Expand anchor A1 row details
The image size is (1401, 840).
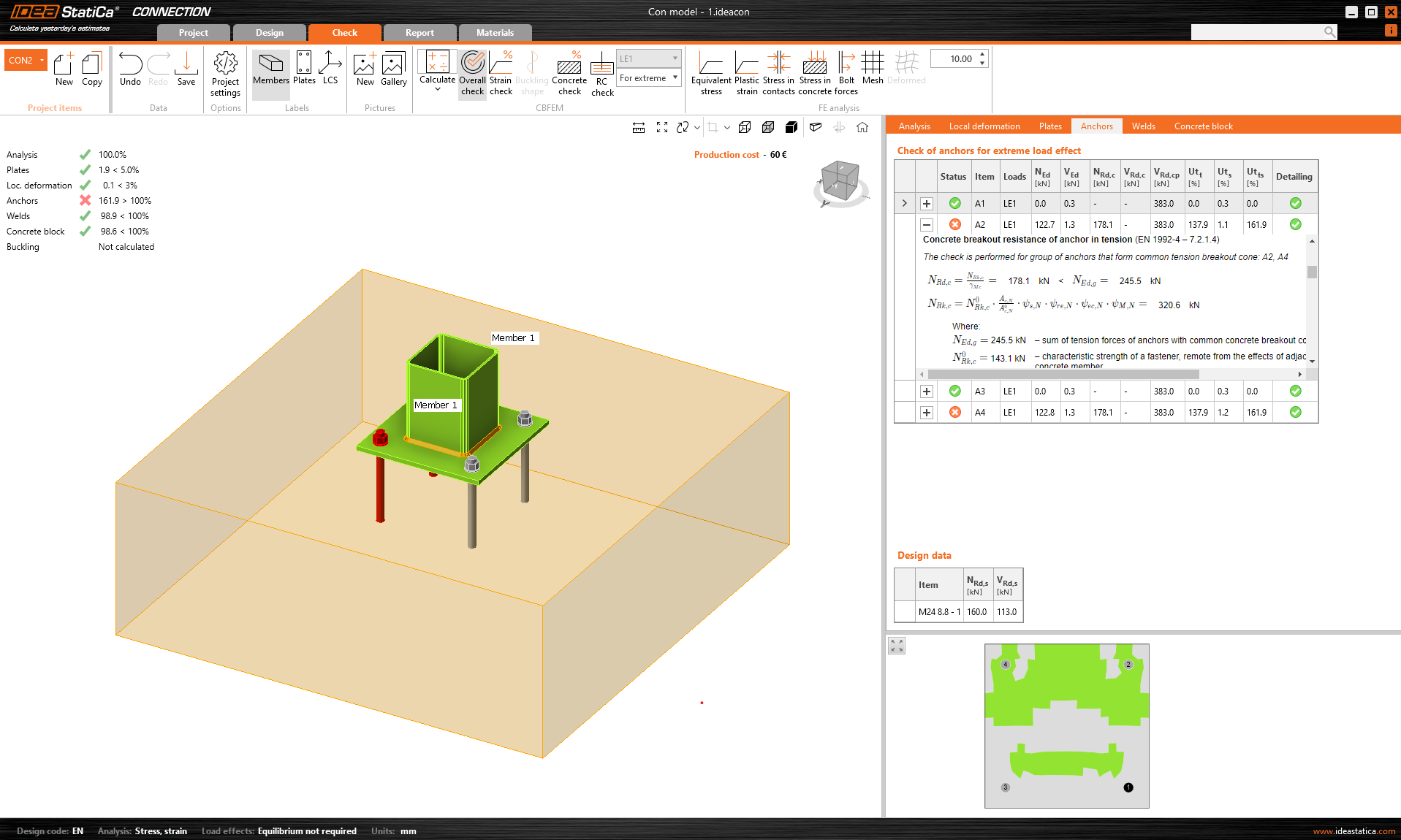click(927, 204)
